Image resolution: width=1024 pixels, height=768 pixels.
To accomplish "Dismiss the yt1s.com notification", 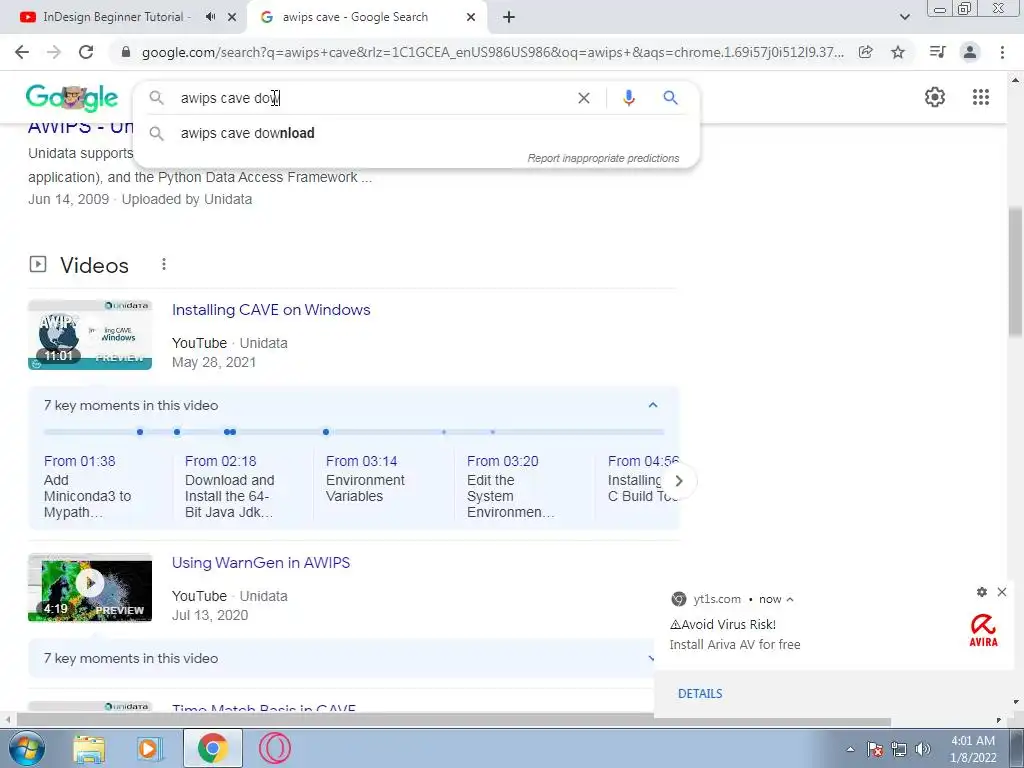I will [x=1002, y=592].
